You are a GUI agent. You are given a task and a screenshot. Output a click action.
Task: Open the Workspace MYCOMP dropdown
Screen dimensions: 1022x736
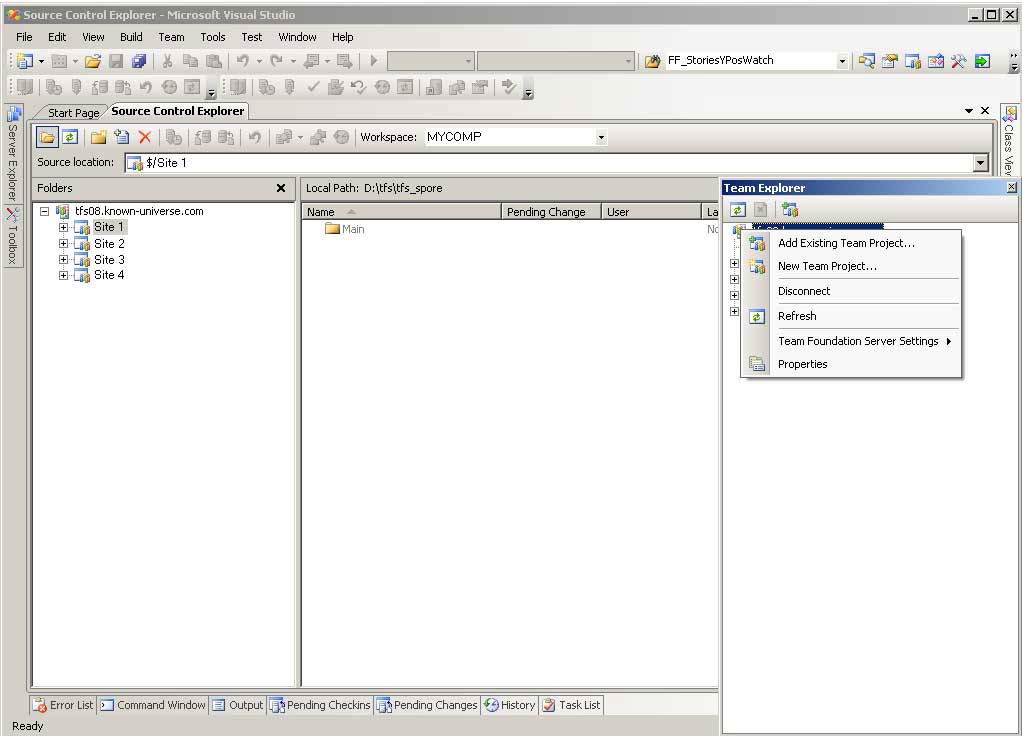click(x=601, y=138)
